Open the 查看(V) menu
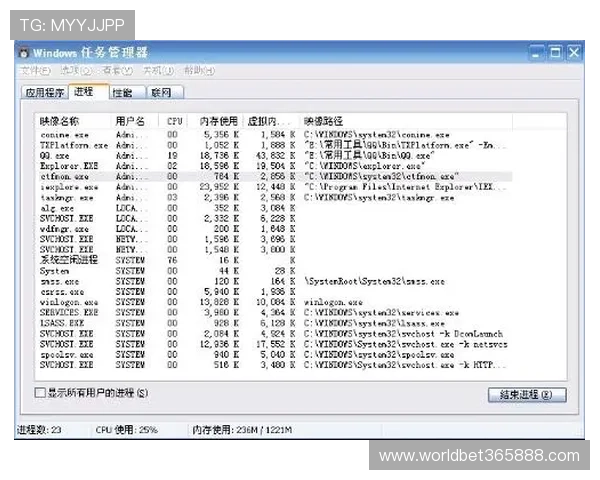 point(117,71)
